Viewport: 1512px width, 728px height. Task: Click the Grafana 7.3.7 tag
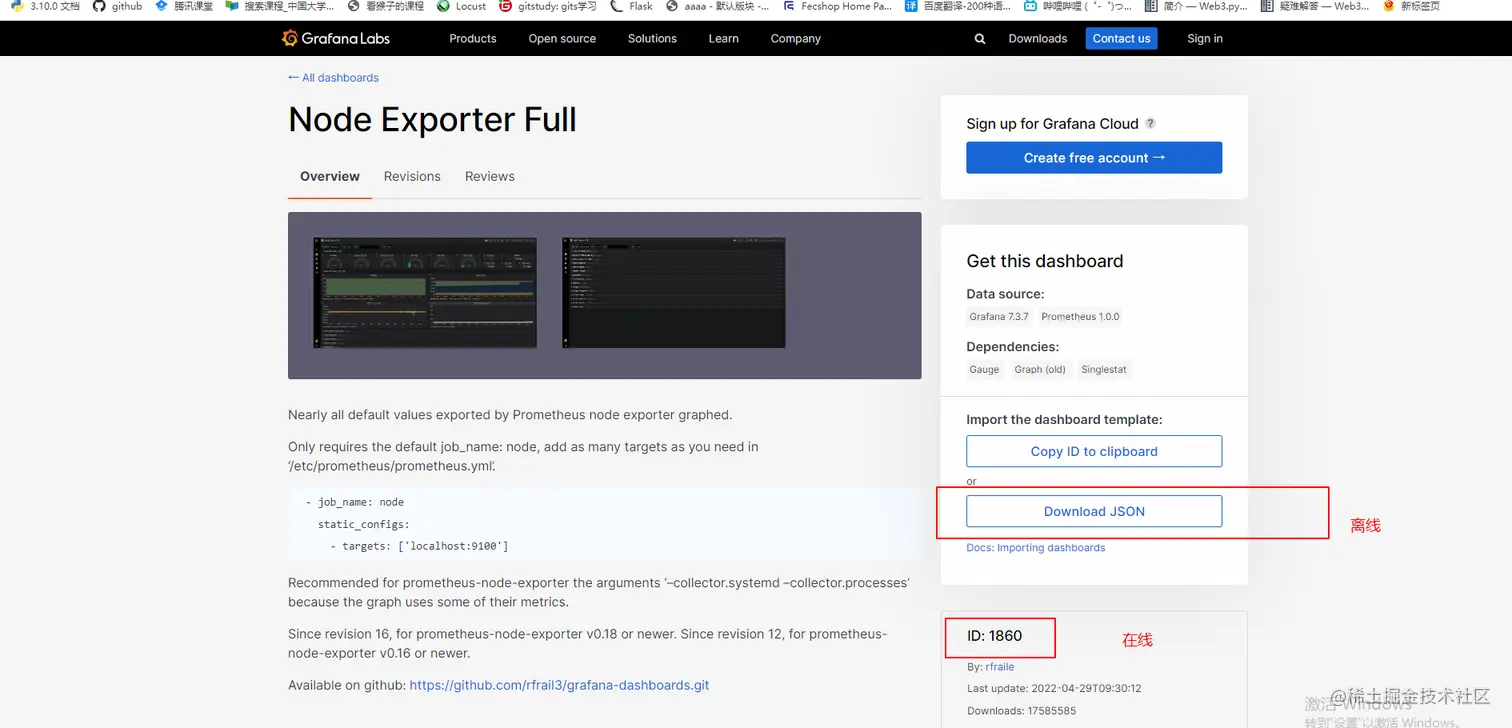point(998,317)
